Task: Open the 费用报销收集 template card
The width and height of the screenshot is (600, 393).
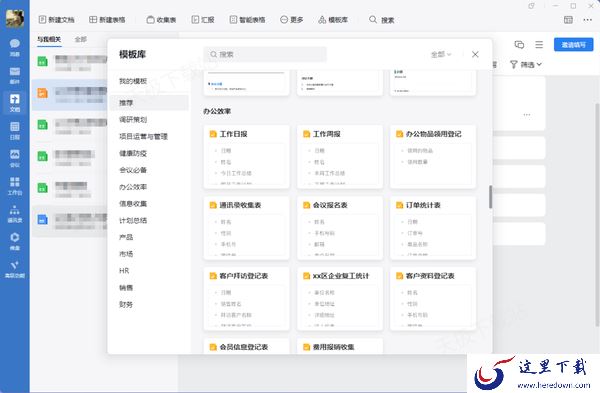Action: pyautogui.click(x=340, y=346)
